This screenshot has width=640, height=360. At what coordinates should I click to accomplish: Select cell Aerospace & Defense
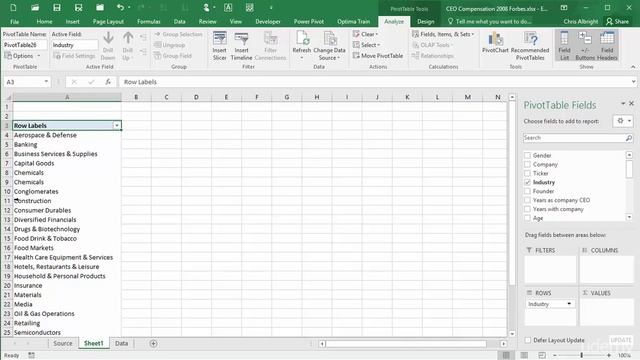point(67,135)
